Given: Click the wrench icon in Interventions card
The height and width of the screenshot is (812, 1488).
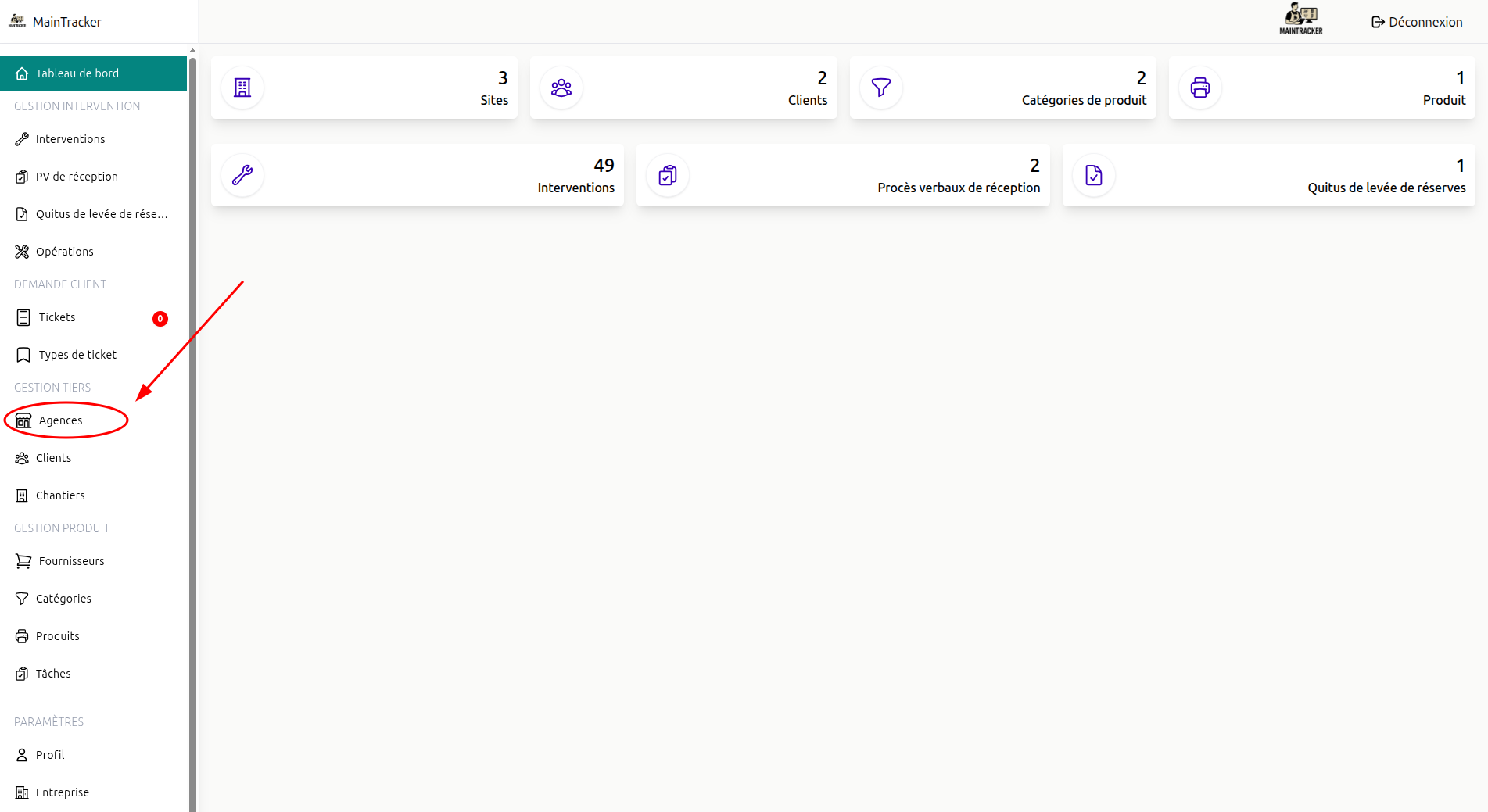Looking at the screenshot, I should pos(242,175).
